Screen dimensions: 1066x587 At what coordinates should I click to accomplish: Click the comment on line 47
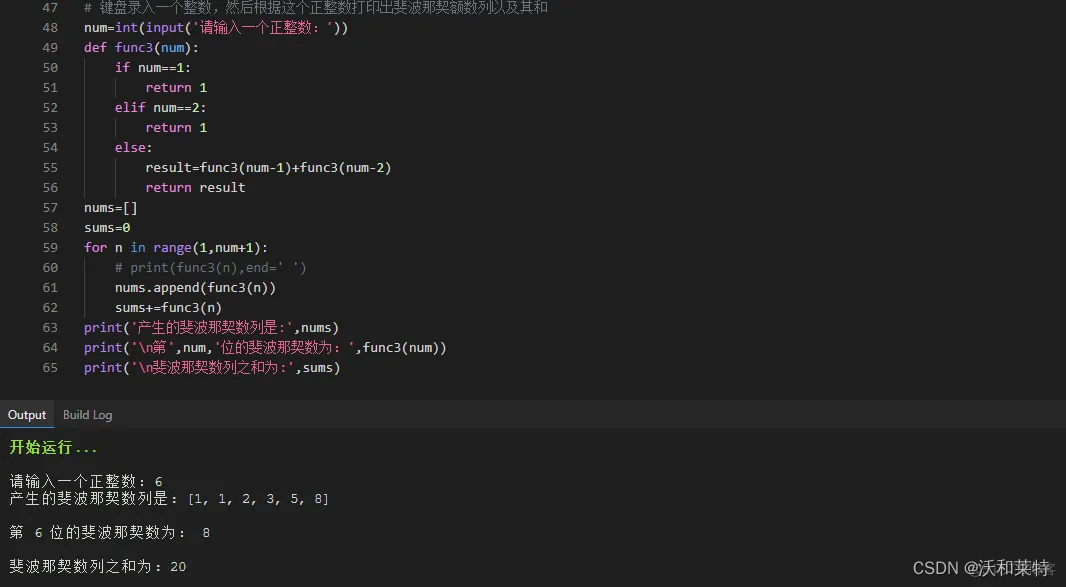click(315, 7)
